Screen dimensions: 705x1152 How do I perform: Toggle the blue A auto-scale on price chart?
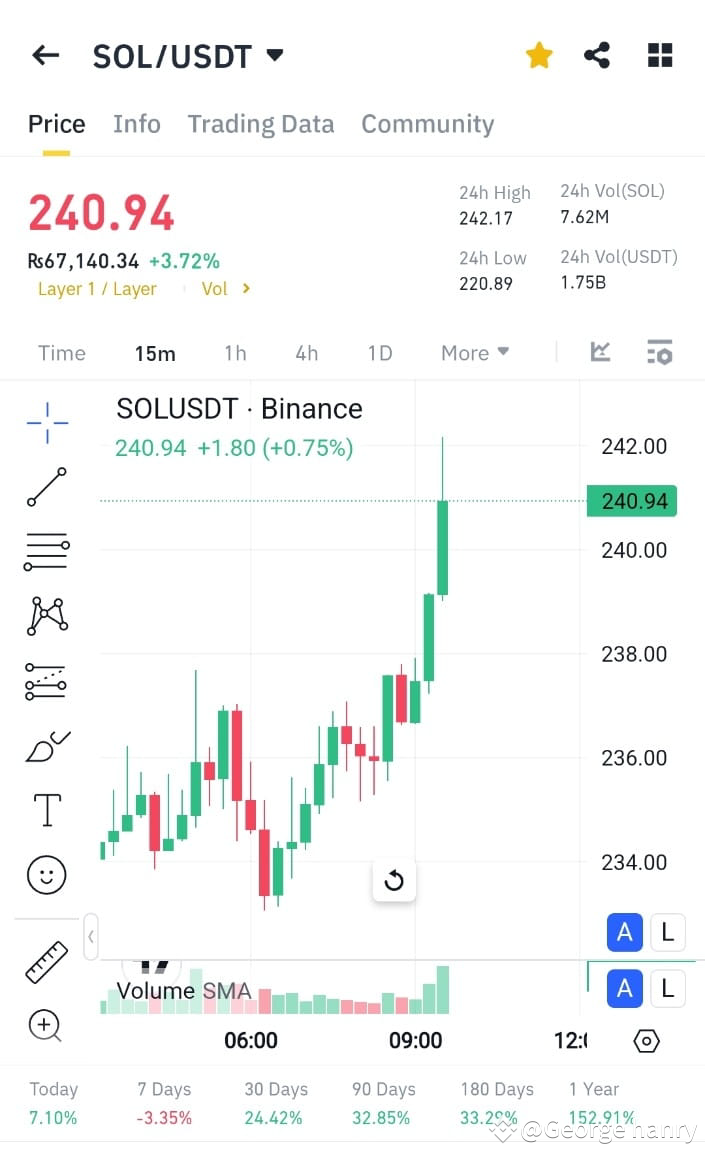(x=624, y=932)
